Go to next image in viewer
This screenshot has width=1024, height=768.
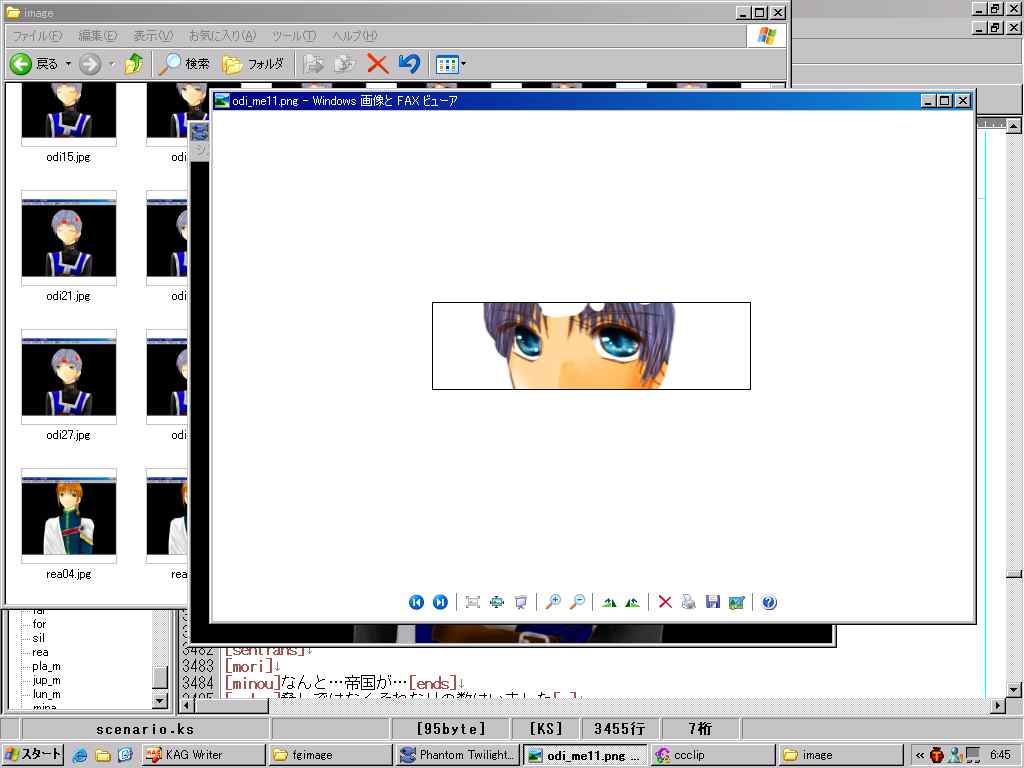(440, 602)
